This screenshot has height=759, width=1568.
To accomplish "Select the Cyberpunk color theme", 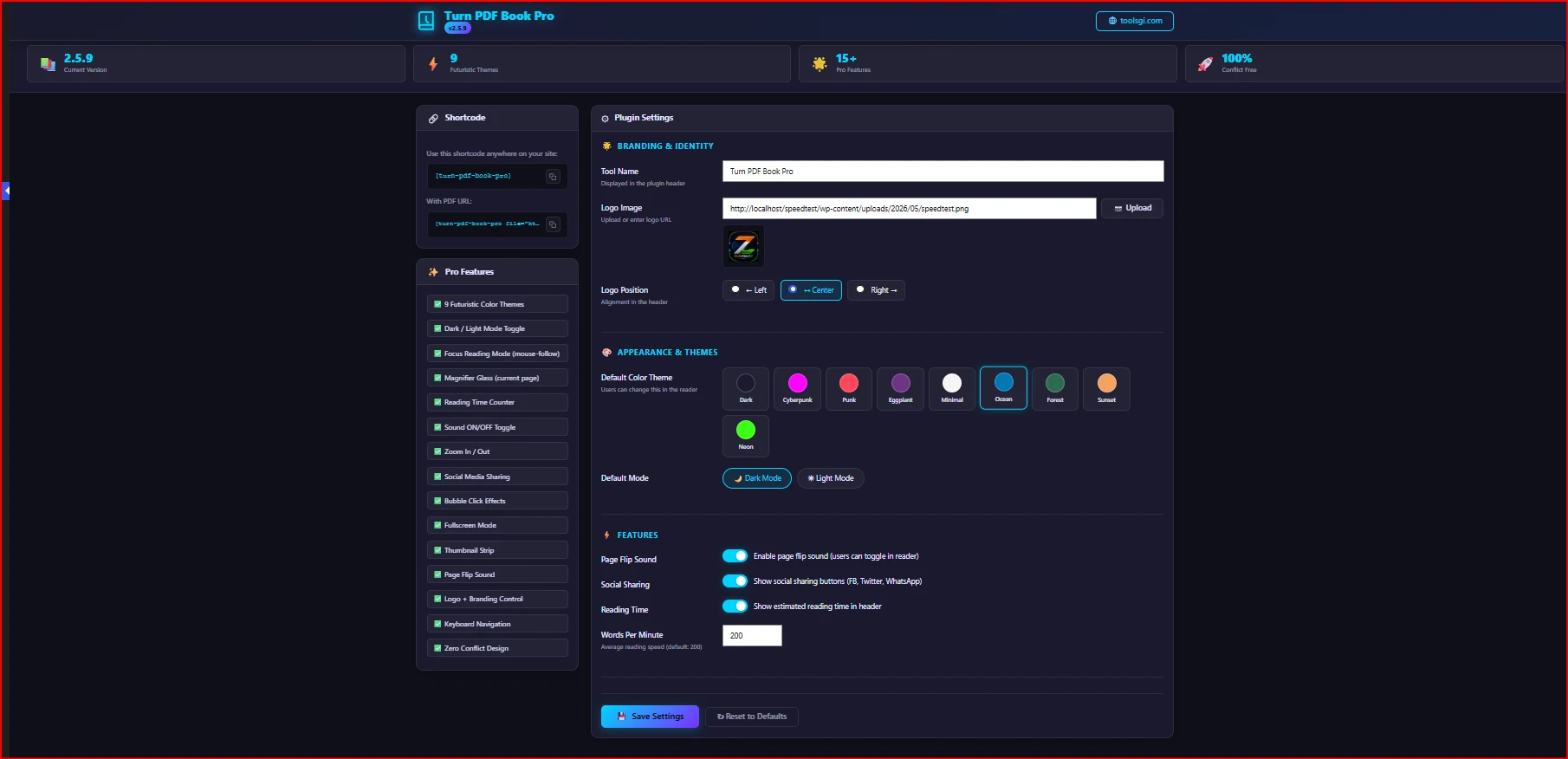I will tap(798, 388).
